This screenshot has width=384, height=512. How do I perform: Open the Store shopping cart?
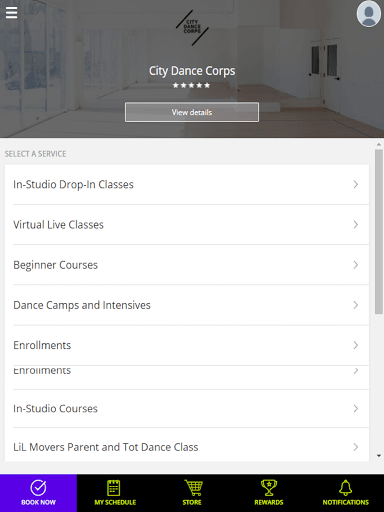[x=193, y=488]
